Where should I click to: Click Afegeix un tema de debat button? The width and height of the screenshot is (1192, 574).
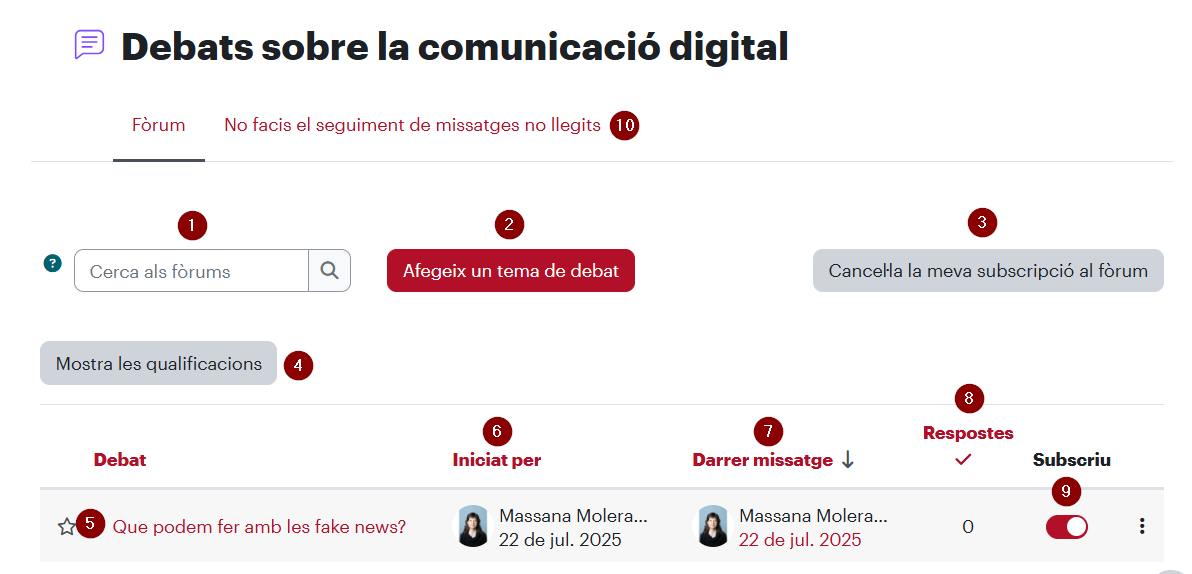[511, 271]
